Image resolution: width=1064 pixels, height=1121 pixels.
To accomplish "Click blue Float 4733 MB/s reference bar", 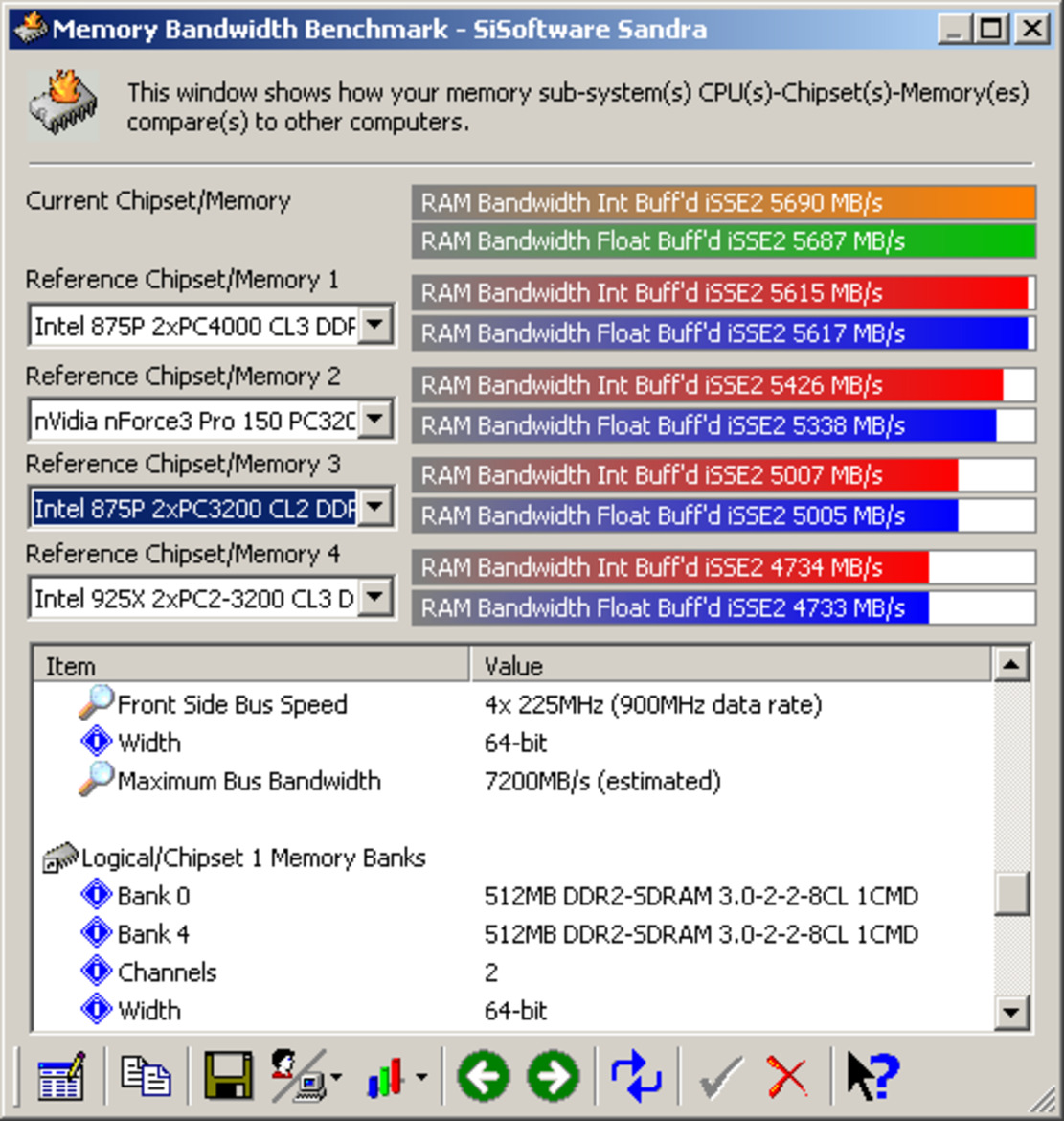I will (724, 608).
